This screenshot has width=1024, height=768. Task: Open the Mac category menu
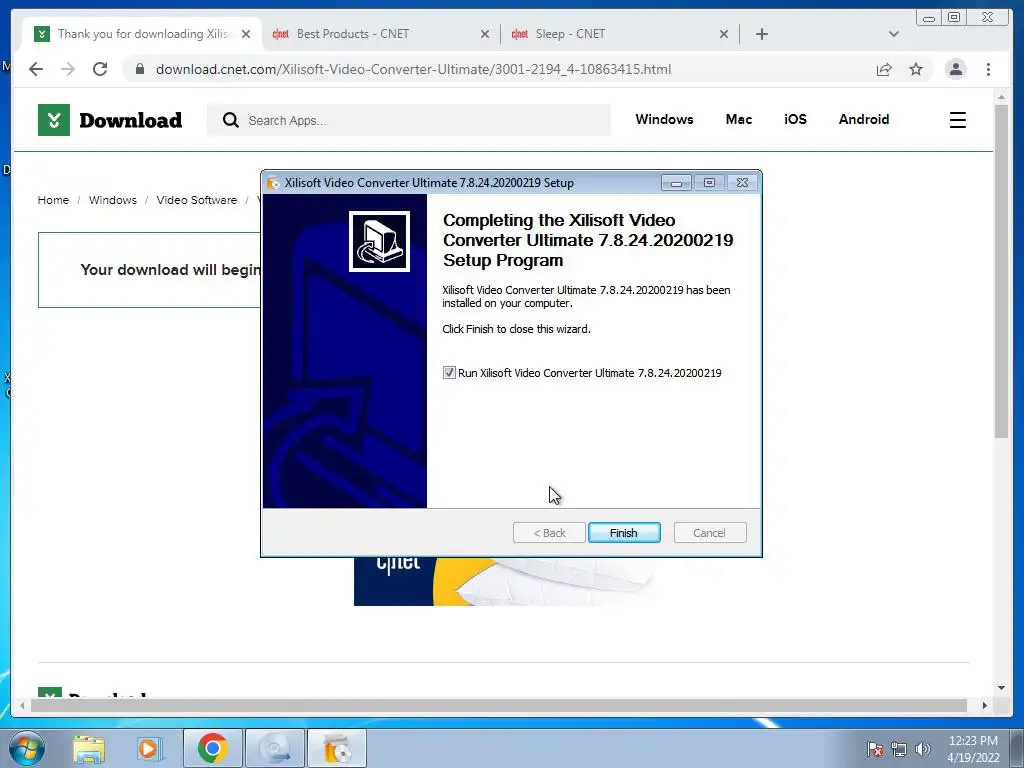coord(739,120)
